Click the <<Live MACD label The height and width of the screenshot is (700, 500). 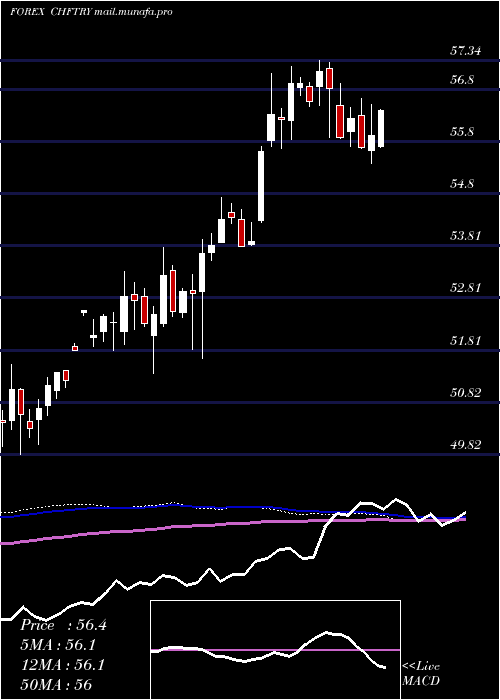[x=421, y=673]
